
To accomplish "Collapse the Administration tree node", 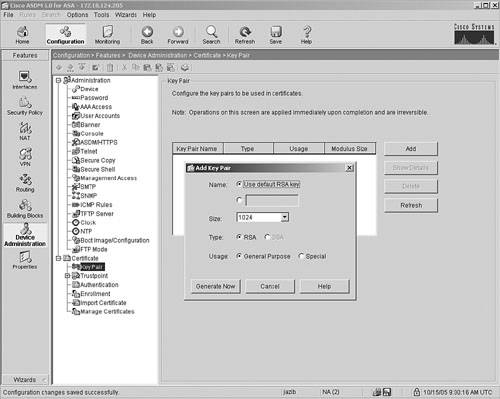I will (59, 80).
